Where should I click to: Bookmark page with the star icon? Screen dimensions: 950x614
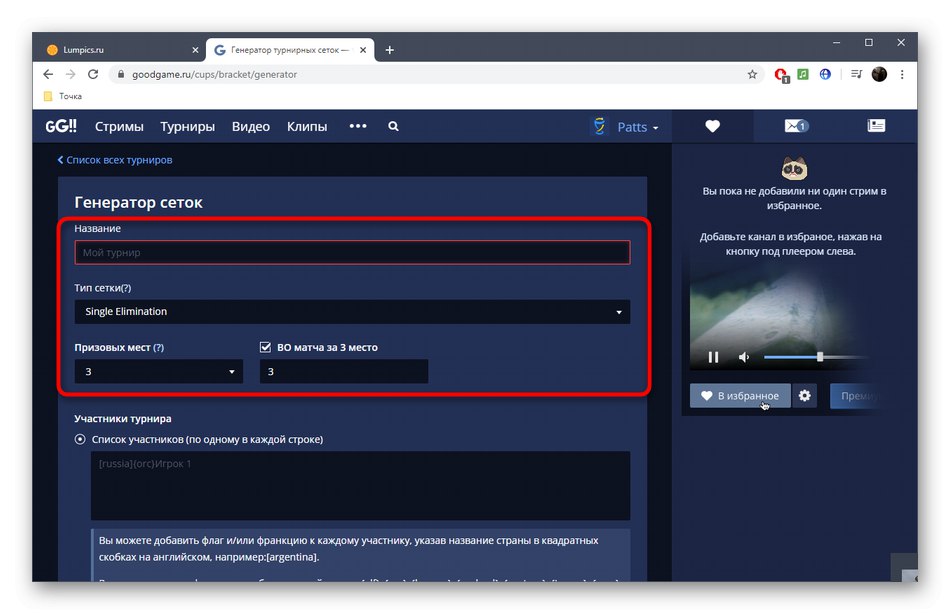[752, 74]
